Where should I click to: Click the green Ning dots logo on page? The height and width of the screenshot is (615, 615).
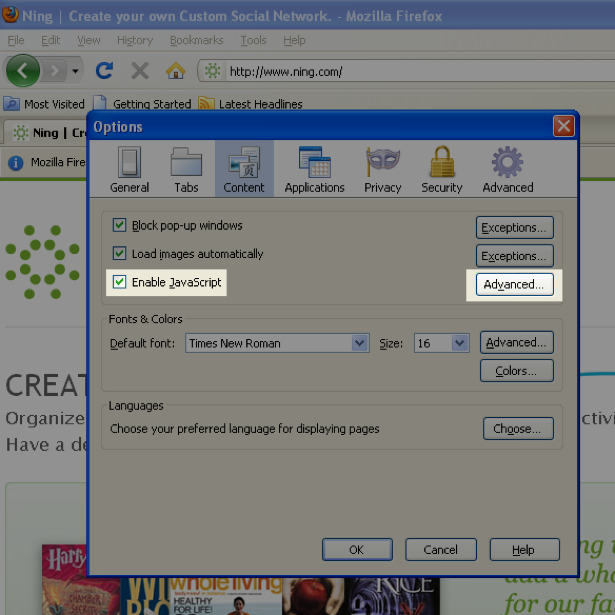(x=42, y=262)
